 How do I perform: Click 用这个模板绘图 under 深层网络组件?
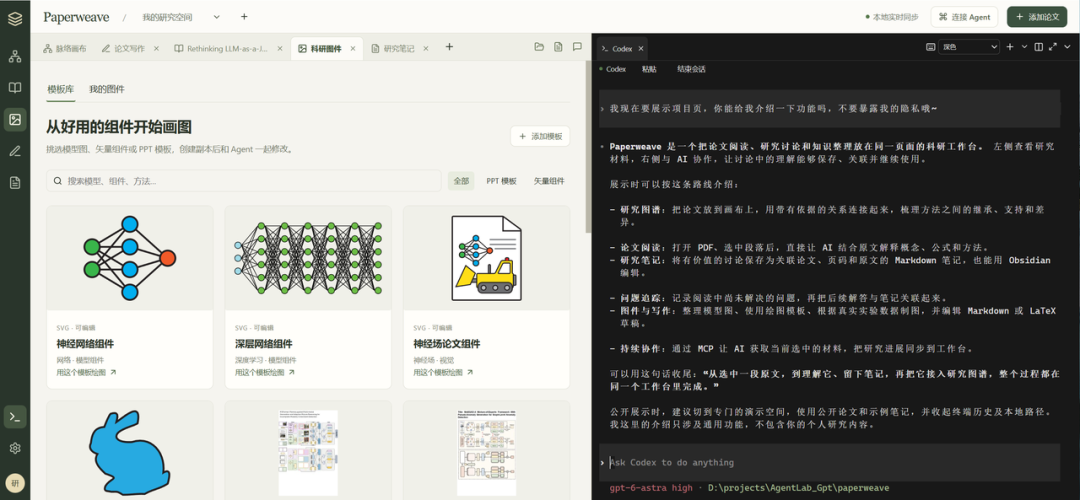[264, 372]
